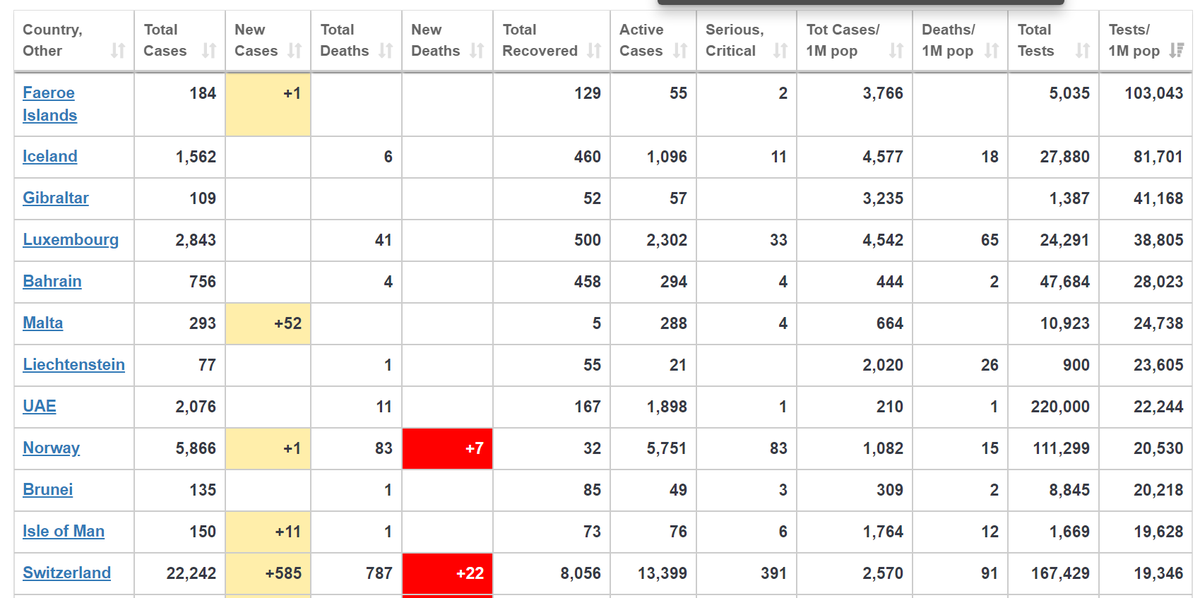Viewport: 1200px width, 598px height.
Task: Sort table by Active Cases arrows
Action: pos(681,51)
